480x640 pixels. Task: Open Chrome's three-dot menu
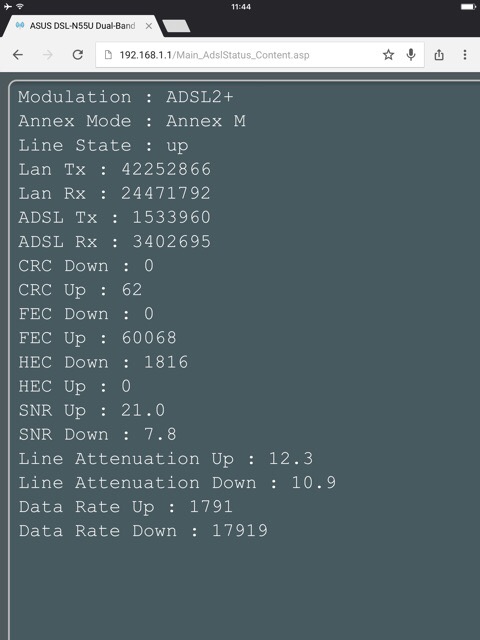click(465, 55)
